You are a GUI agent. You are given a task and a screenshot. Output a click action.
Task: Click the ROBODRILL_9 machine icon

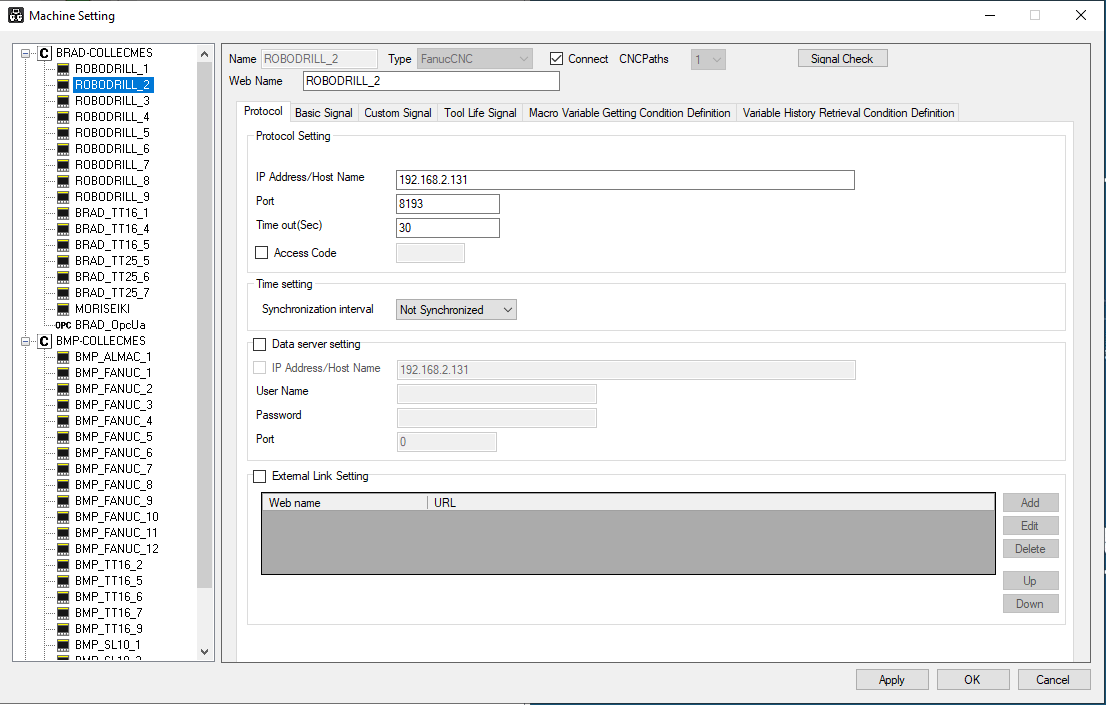tap(63, 197)
